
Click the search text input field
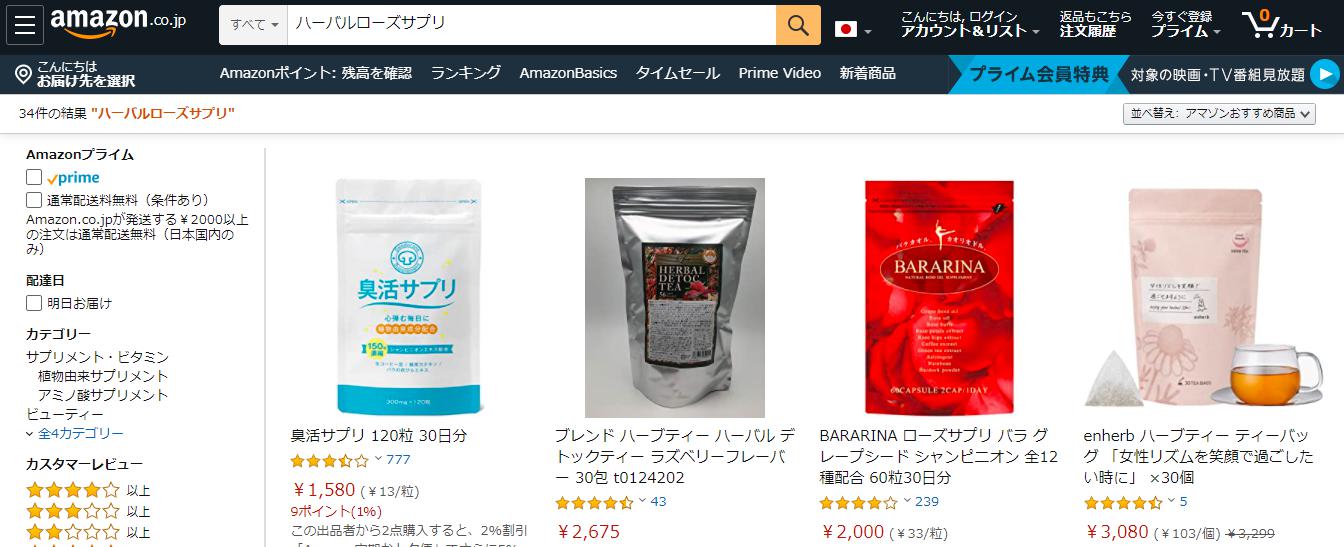tap(532, 25)
